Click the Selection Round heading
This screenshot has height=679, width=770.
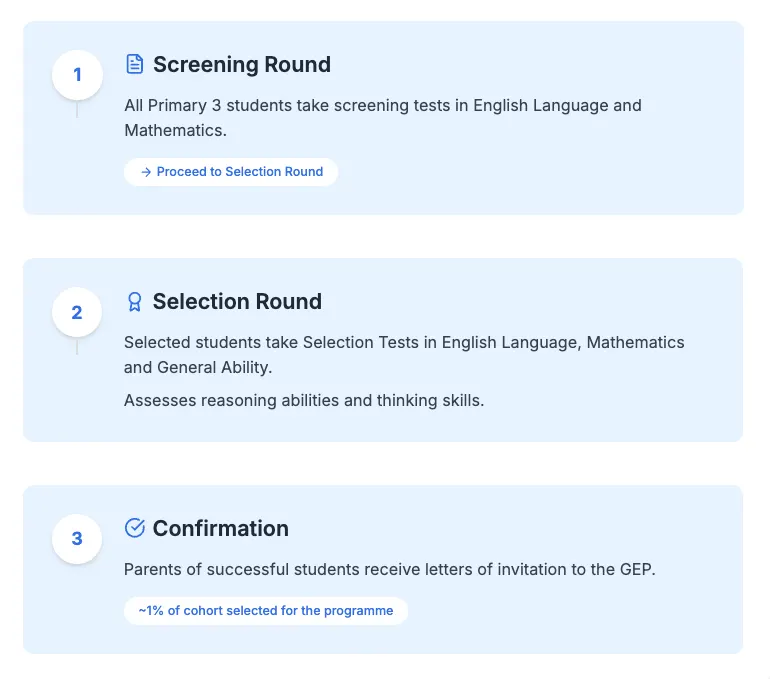coord(237,301)
